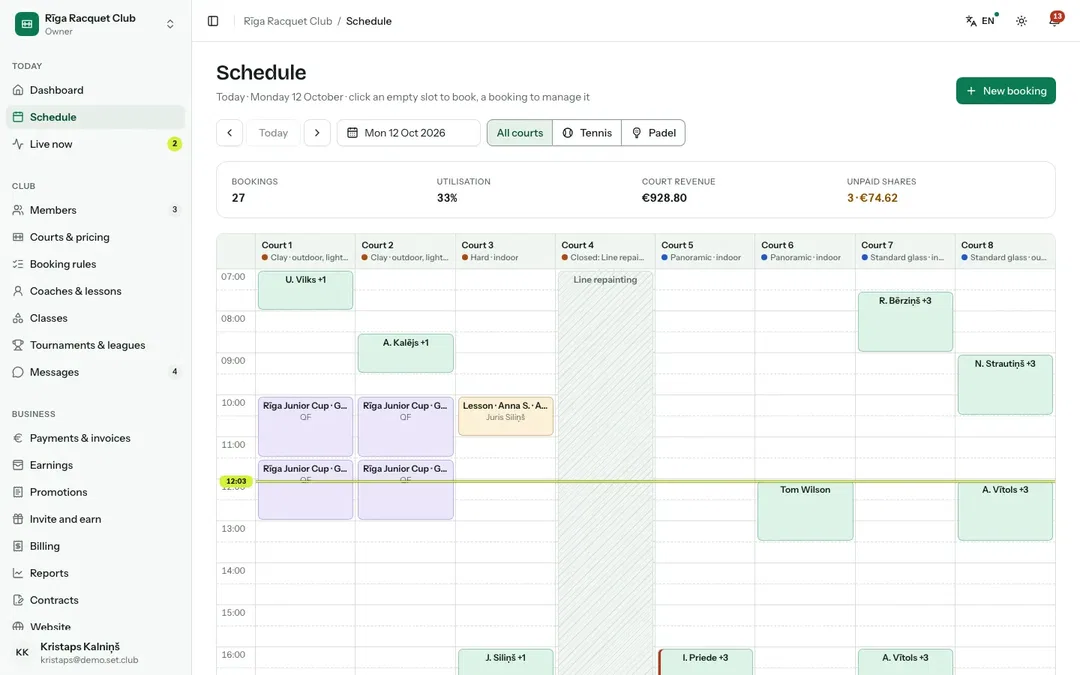Open Live now in sidebar

click(x=96, y=144)
